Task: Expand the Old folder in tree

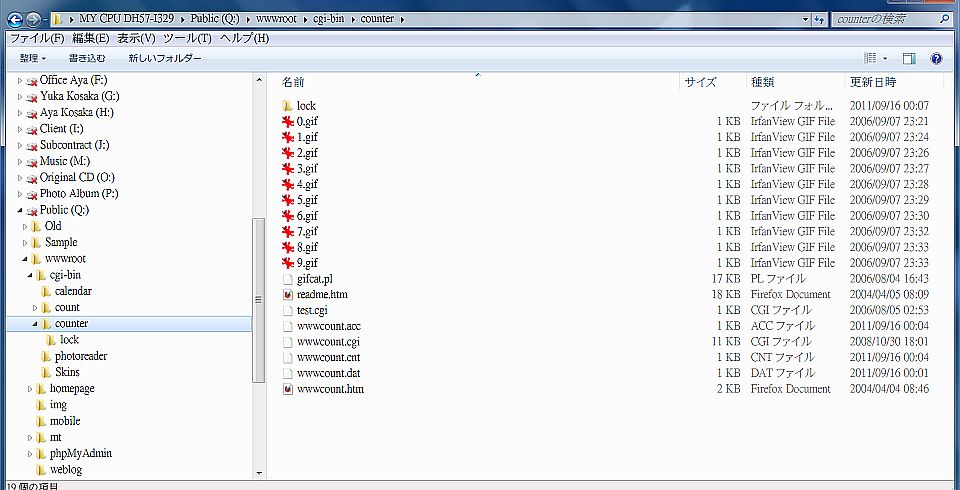Action: point(26,227)
